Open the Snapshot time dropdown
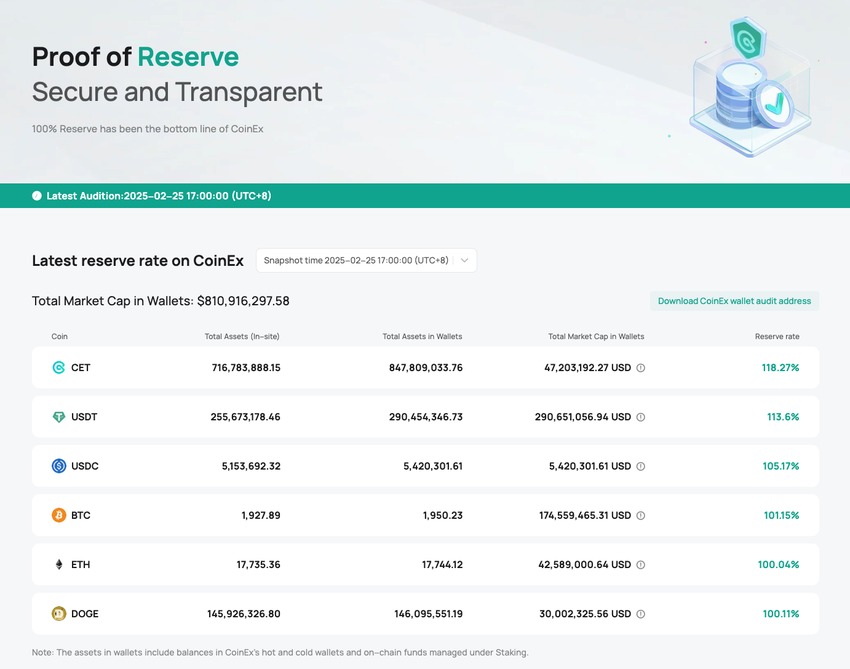The height and width of the screenshot is (669, 850). (x=366, y=260)
